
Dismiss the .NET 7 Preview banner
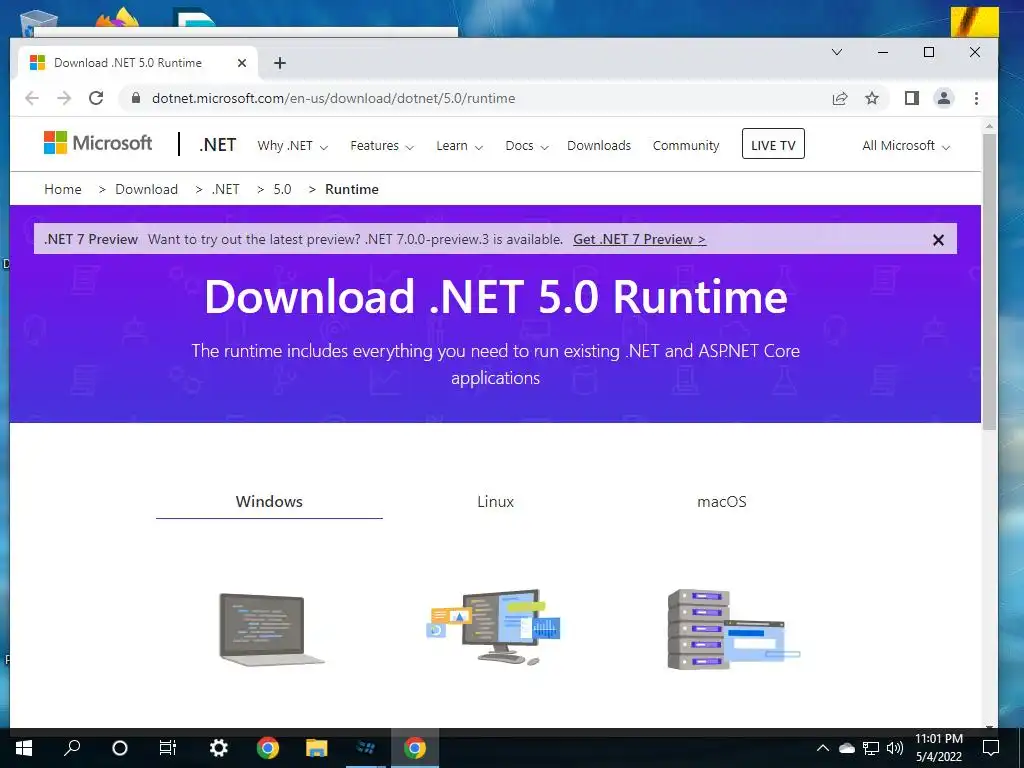coord(938,240)
